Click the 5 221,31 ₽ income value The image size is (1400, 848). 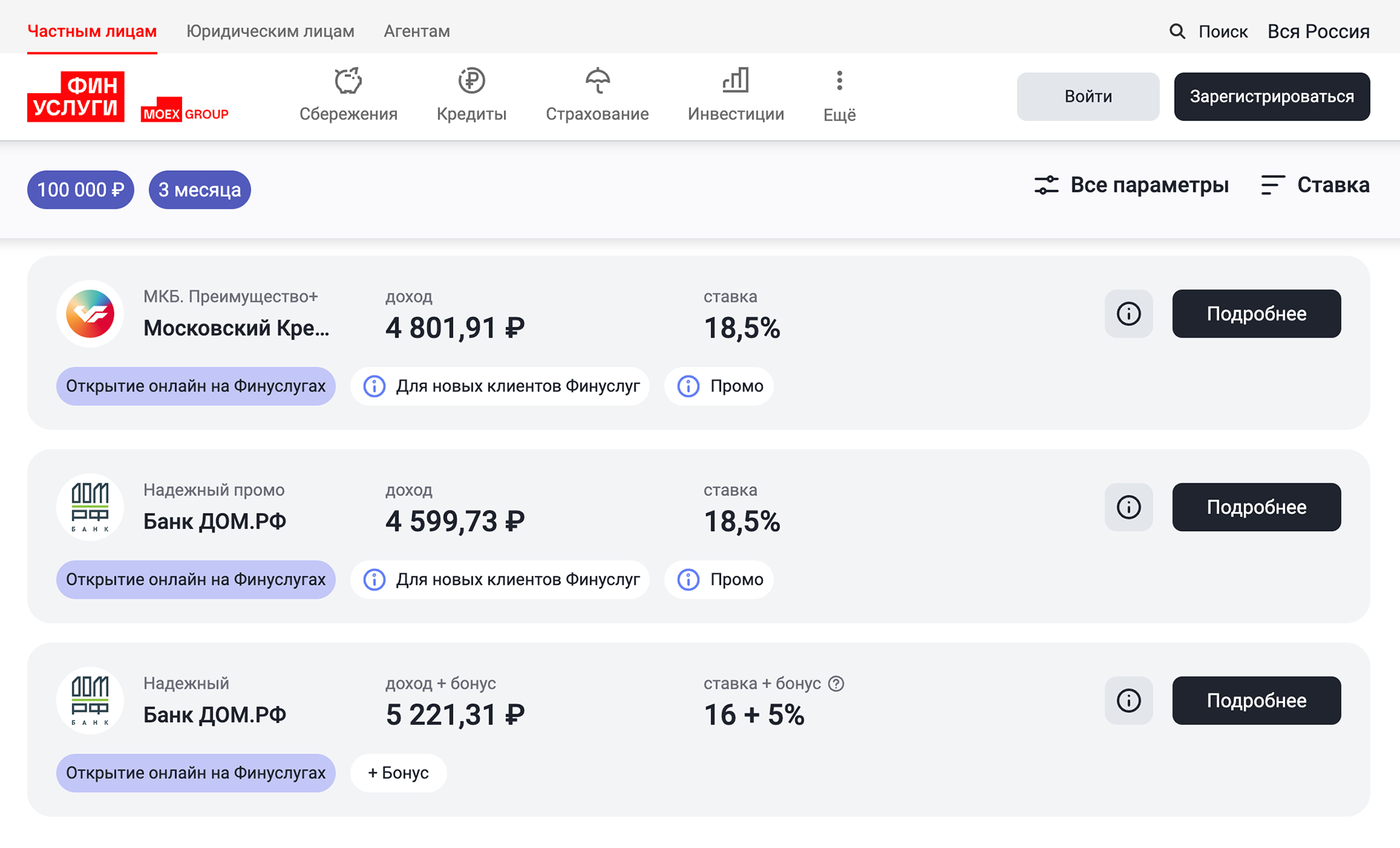click(x=455, y=714)
